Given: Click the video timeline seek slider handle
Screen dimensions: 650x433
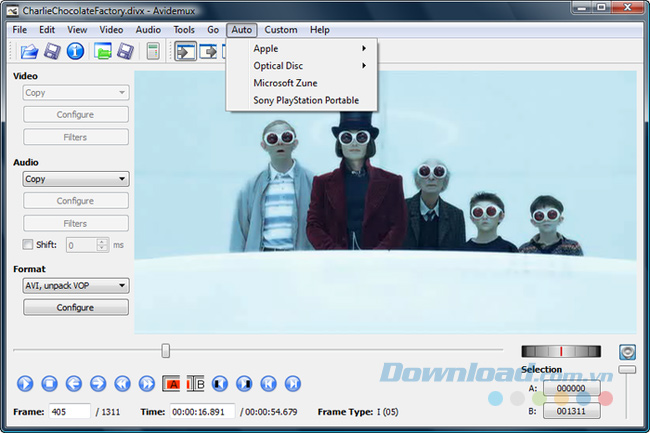Looking at the screenshot, I should [166, 350].
